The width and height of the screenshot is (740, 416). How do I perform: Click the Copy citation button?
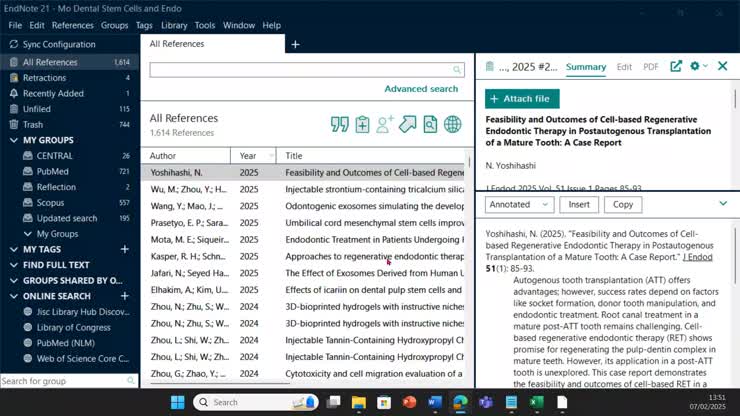pos(623,204)
